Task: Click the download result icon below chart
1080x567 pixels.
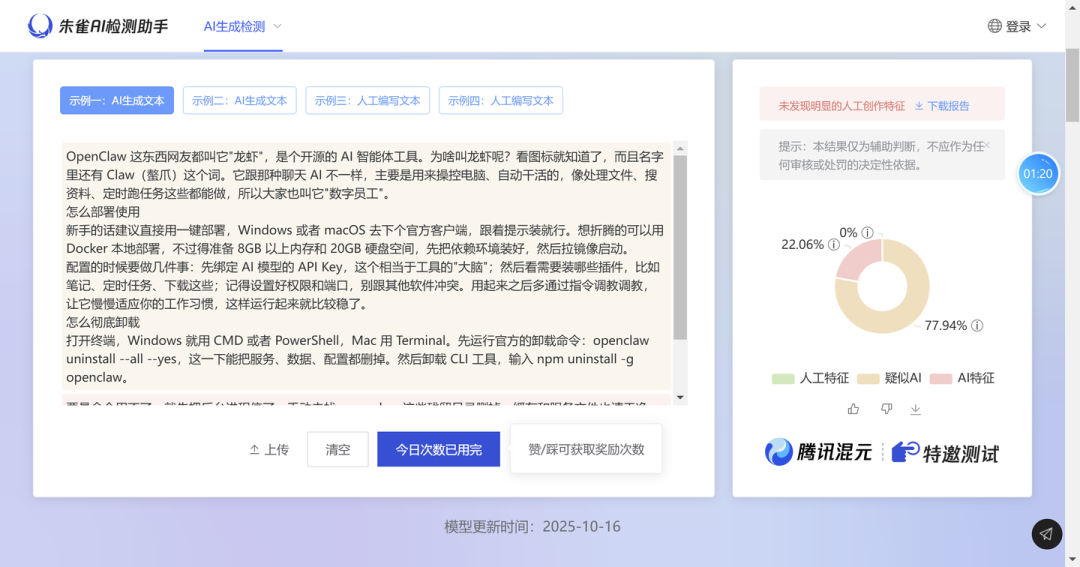Action: click(915, 409)
